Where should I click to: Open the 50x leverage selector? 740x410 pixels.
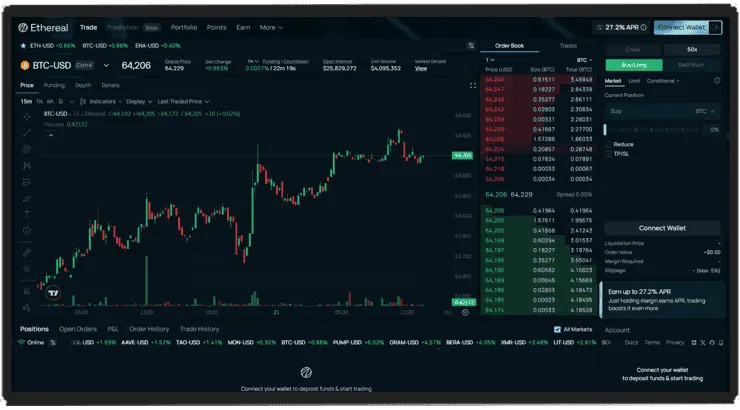692,50
